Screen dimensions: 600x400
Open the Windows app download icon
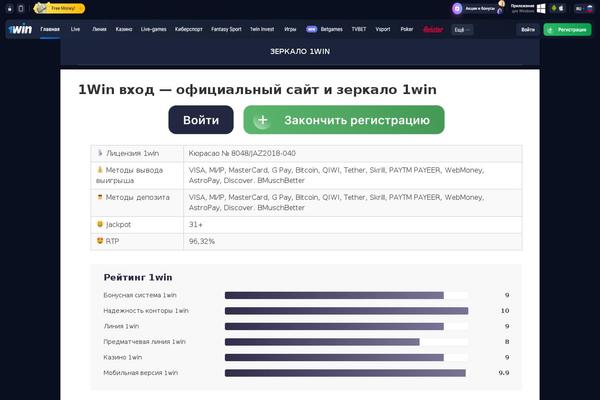(541, 8)
